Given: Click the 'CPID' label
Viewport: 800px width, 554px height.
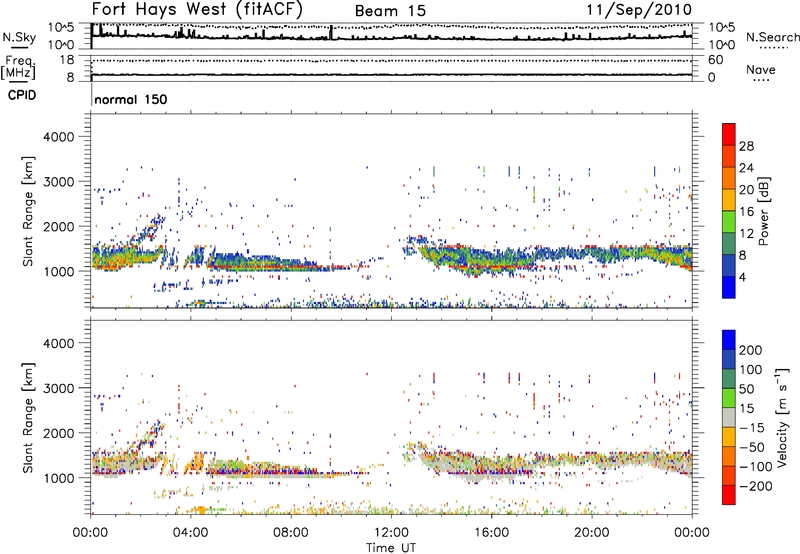Looking at the screenshot, I should click(x=22, y=95).
